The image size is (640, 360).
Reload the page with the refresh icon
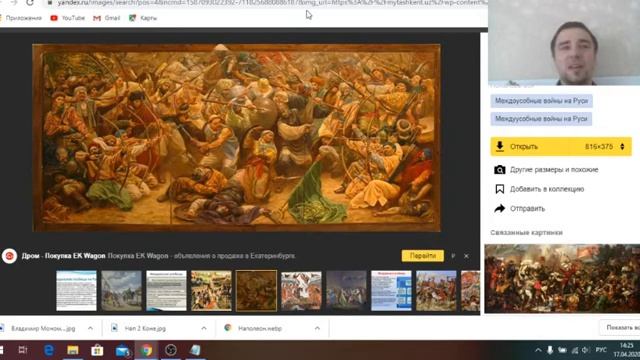click(29, 2)
